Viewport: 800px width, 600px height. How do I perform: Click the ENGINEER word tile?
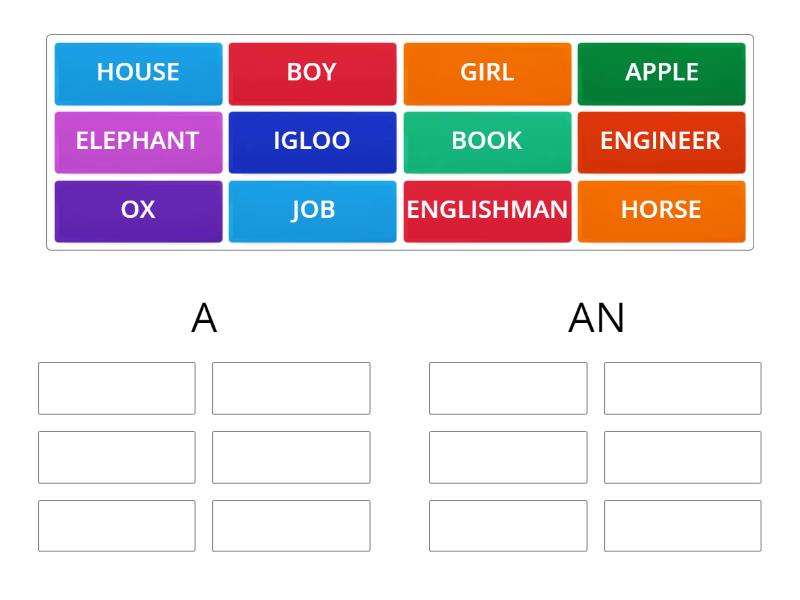(662, 141)
